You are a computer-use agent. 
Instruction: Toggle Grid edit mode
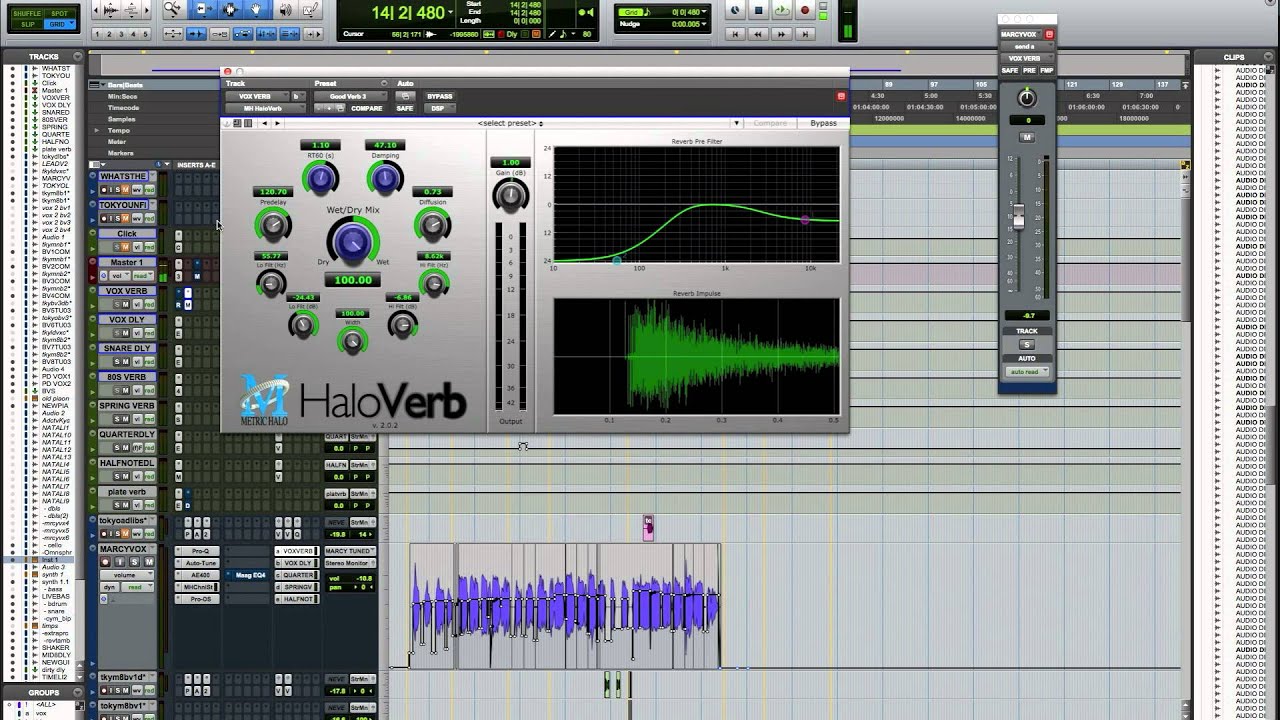(59, 24)
